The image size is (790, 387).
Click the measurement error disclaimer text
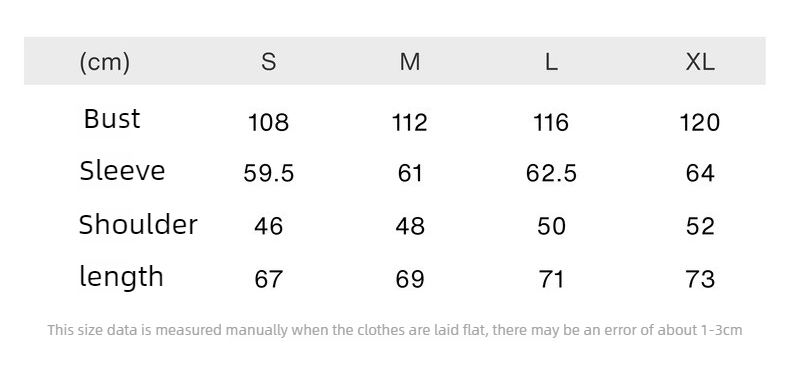click(x=395, y=330)
